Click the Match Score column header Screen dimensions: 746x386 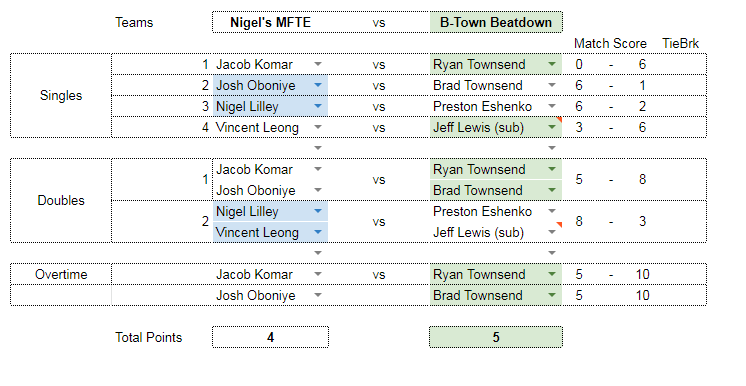tap(610, 43)
